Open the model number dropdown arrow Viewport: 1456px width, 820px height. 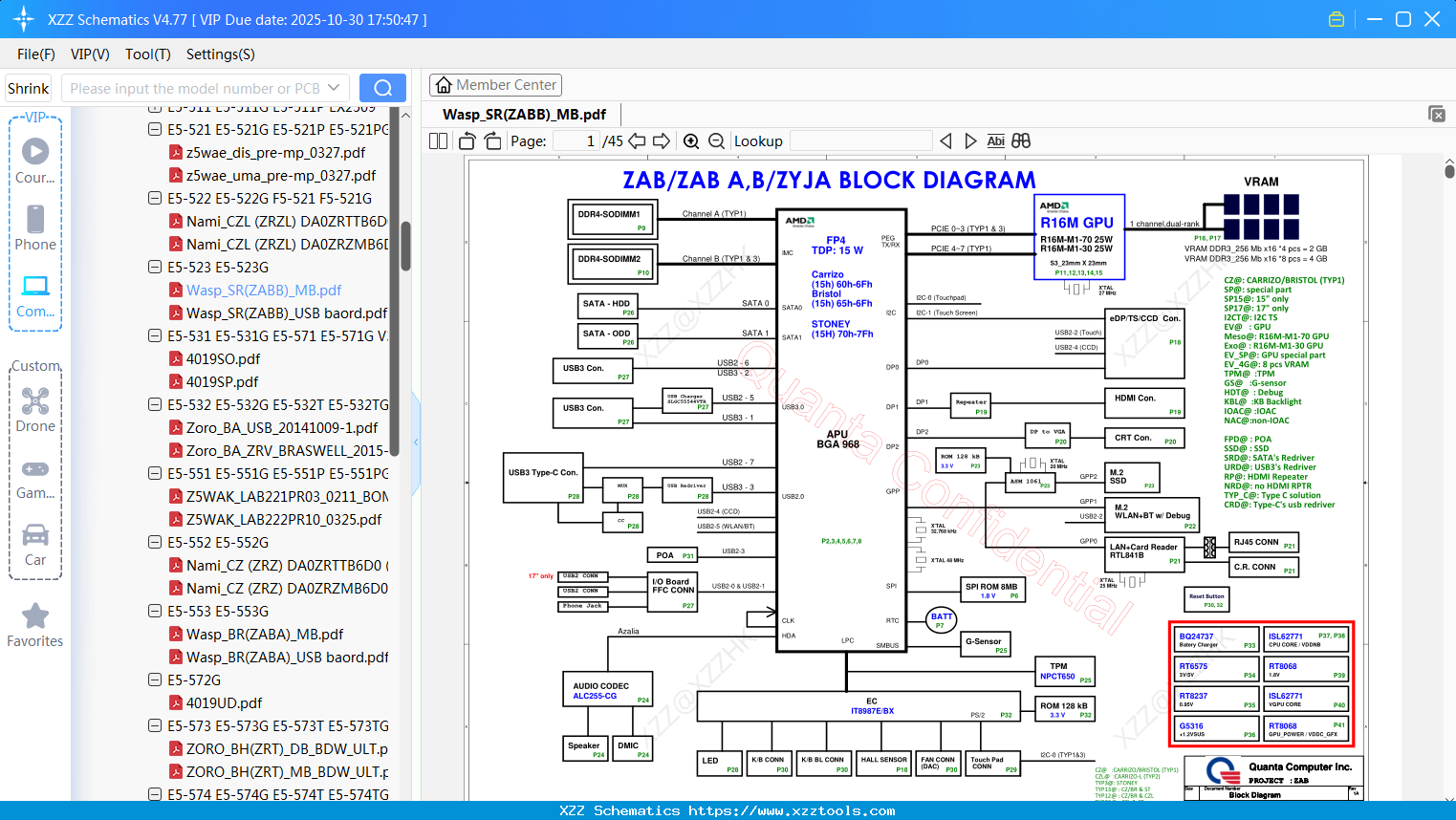(x=334, y=88)
